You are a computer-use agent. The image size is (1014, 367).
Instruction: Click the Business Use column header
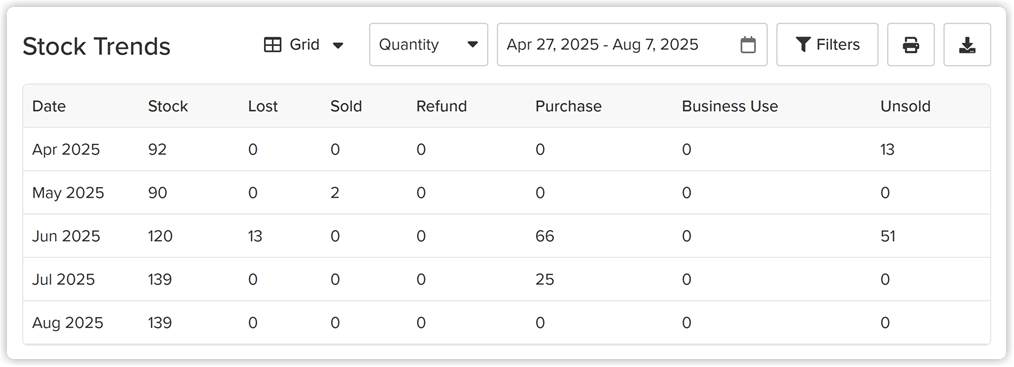729,106
